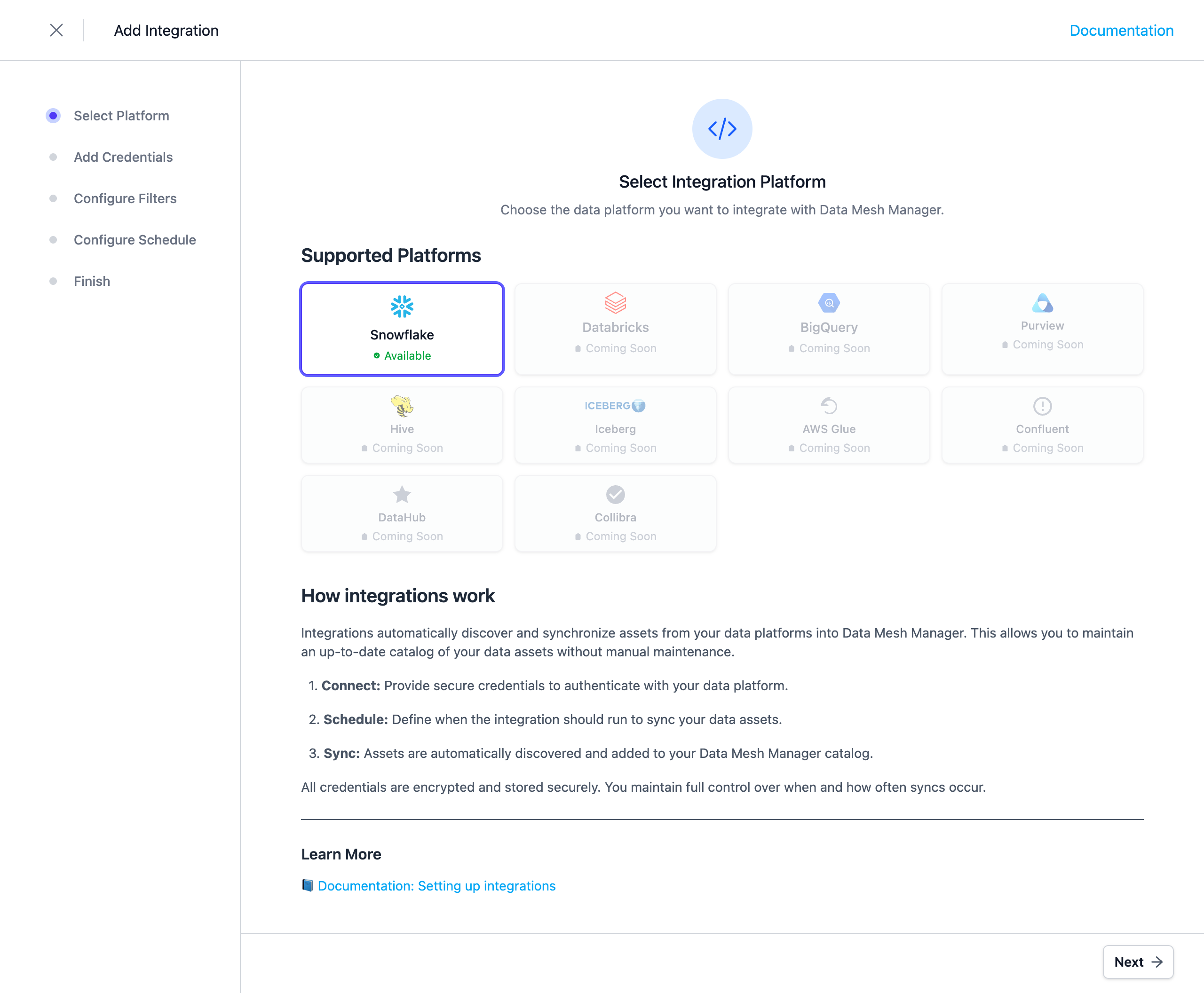
Task: Jump to Configure Filters step
Action: [x=125, y=198]
